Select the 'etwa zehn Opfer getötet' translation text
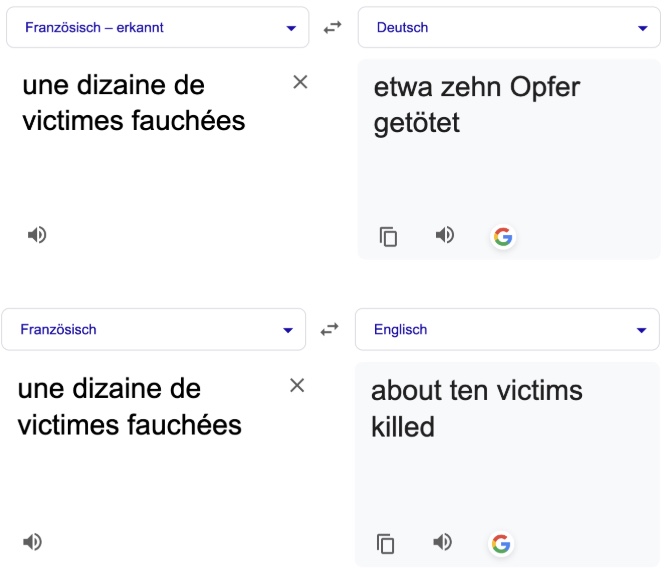The height and width of the screenshot is (574, 672). (x=476, y=105)
